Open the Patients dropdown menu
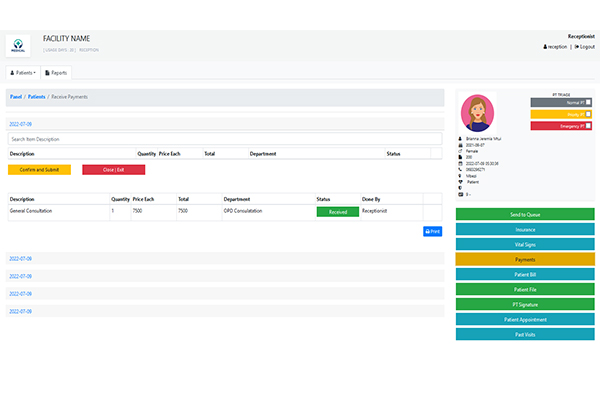 23,73
